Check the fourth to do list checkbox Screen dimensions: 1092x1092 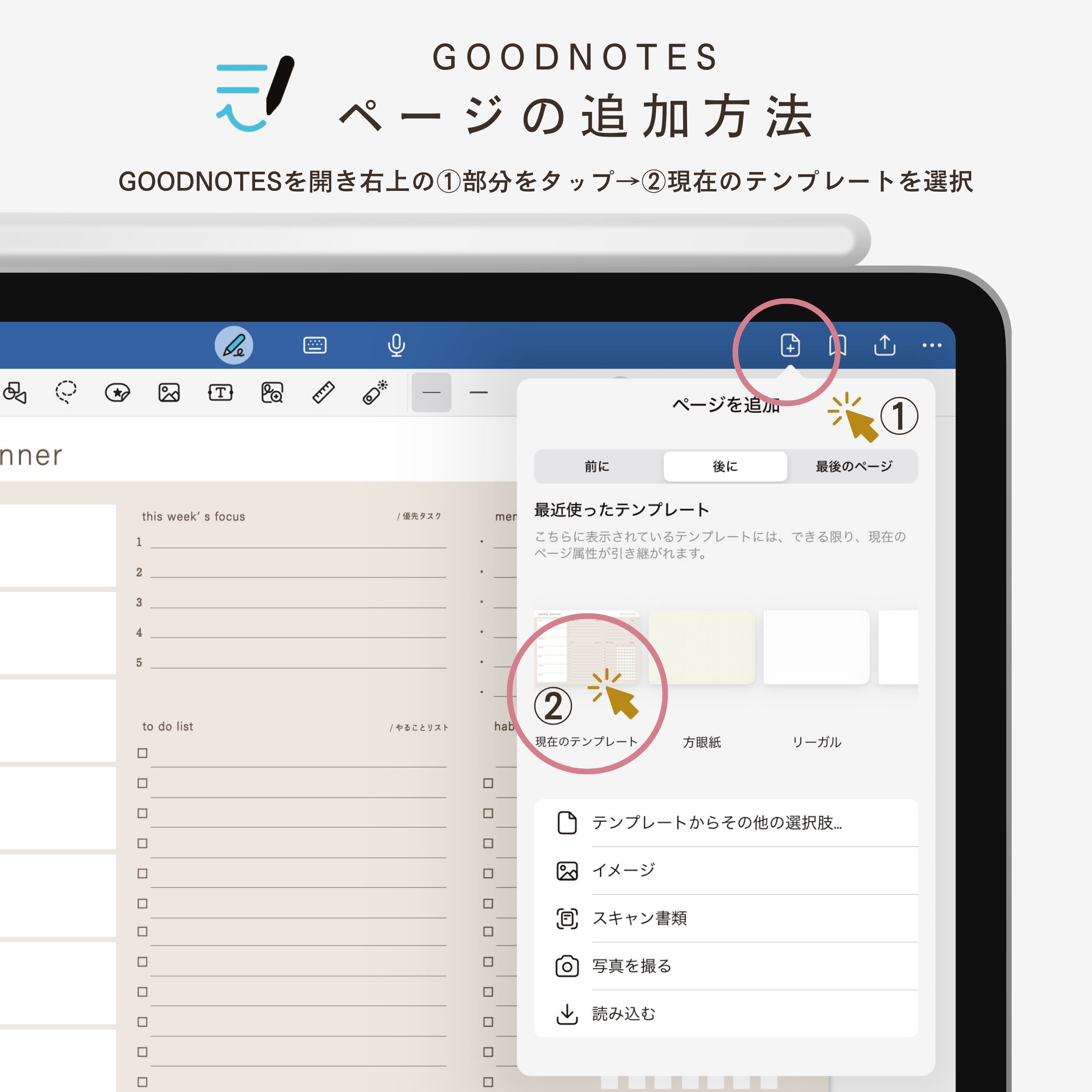pyautogui.click(x=142, y=843)
